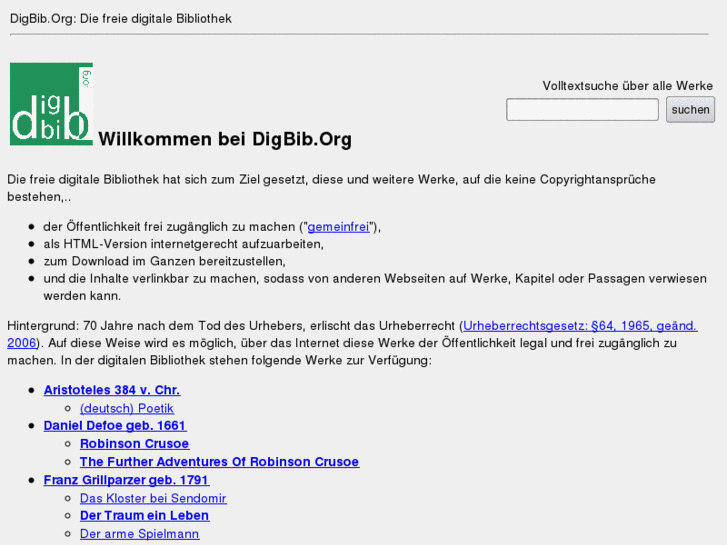Click the green DigBib.org logo image

(x=51, y=104)
